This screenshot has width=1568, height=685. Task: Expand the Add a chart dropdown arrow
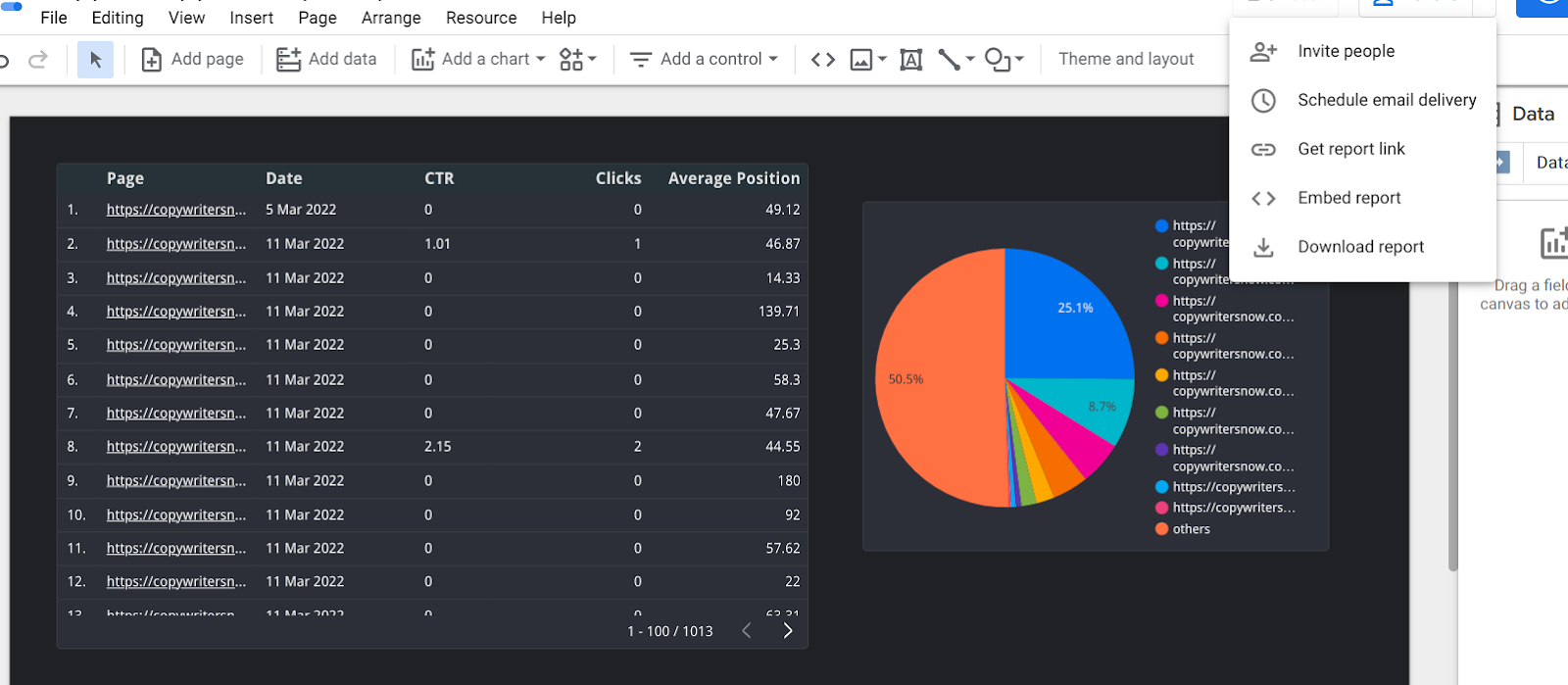540,60
